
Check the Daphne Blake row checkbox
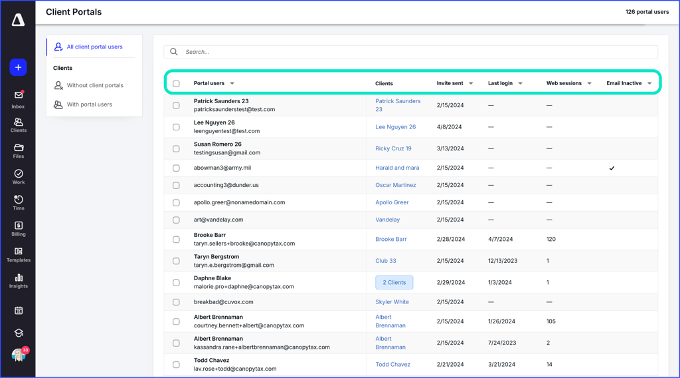pos(176,283)
